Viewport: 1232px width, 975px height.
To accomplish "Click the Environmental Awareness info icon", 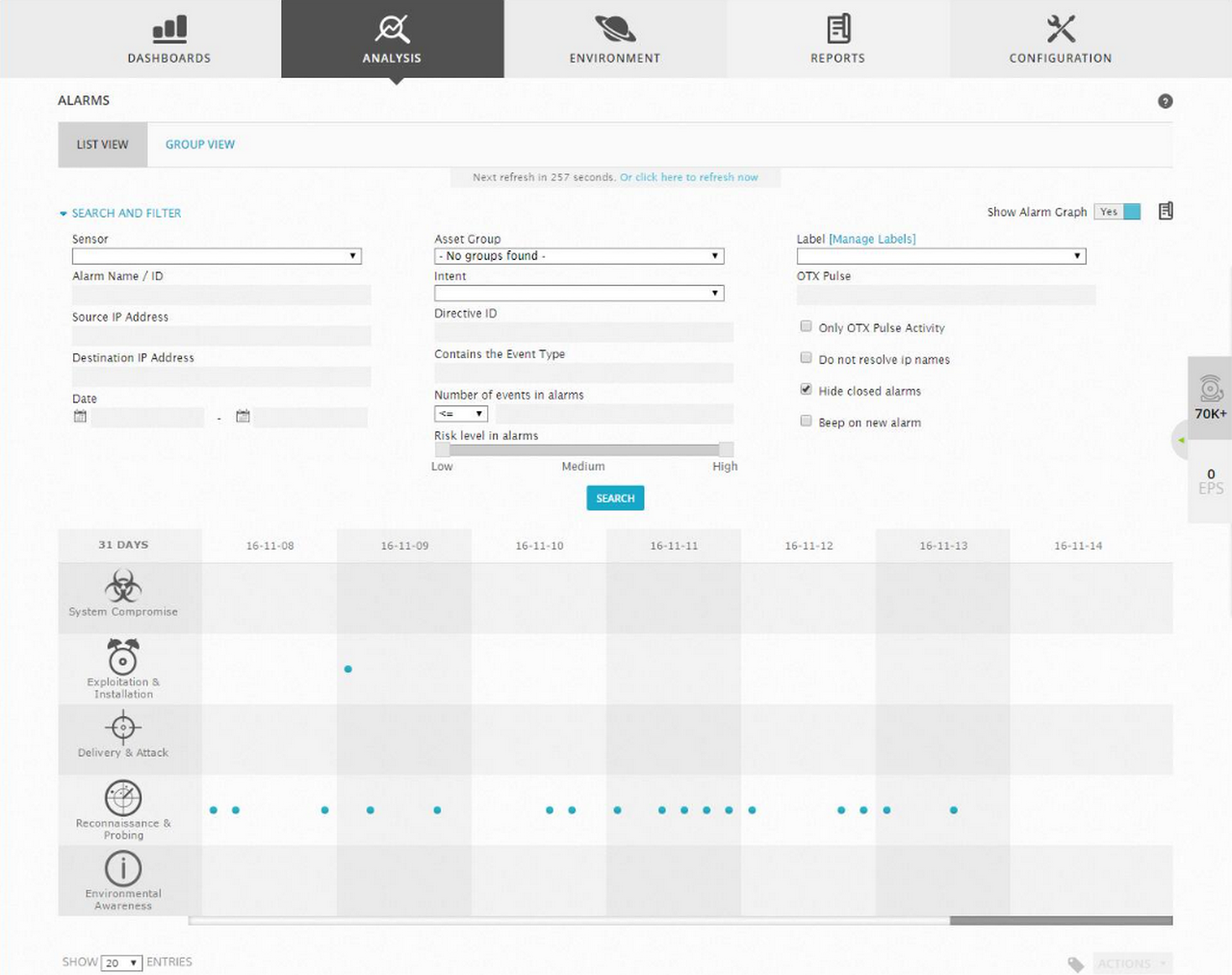I will coord(123,869).
